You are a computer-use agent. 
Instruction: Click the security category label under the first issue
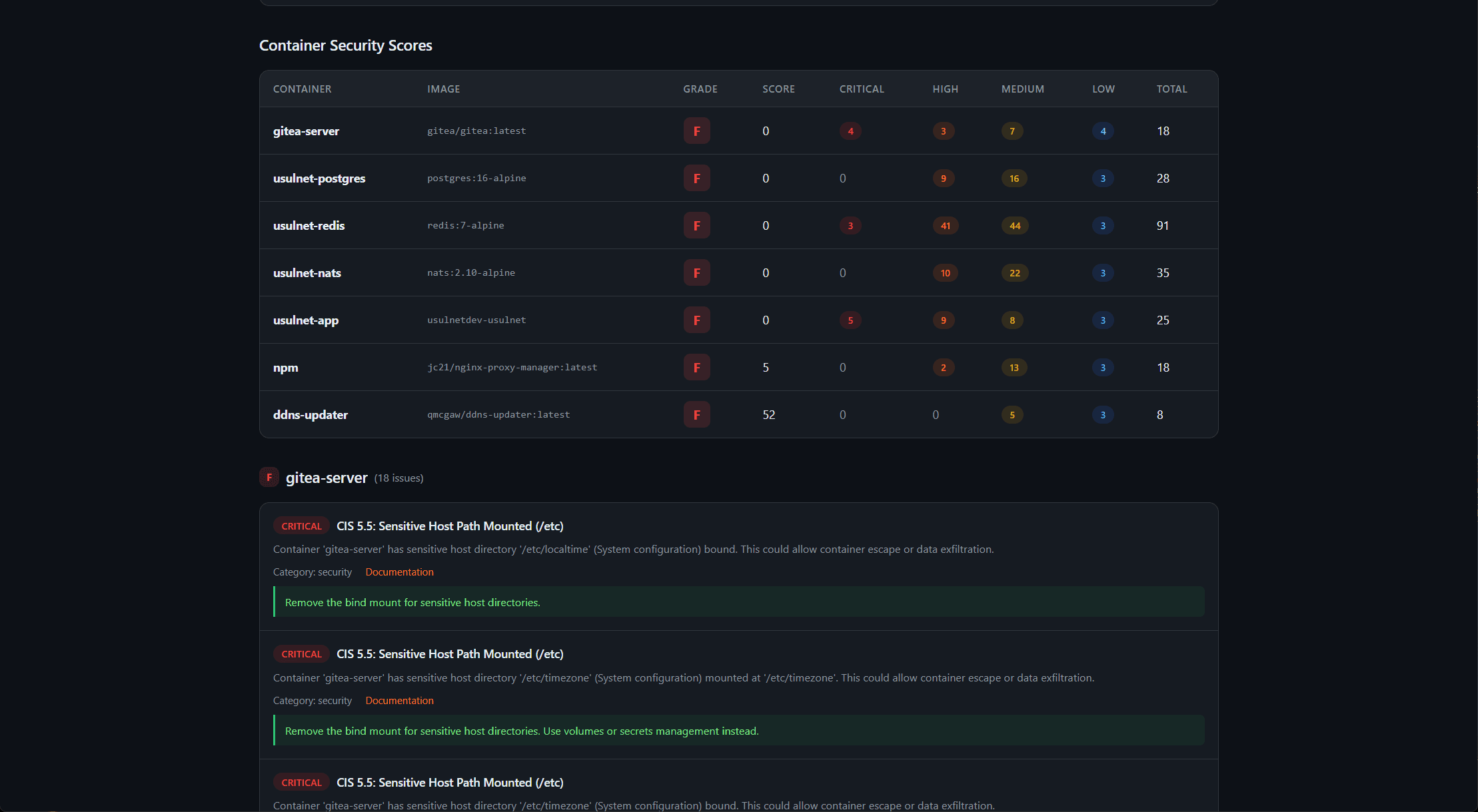(x=313, y=572)
